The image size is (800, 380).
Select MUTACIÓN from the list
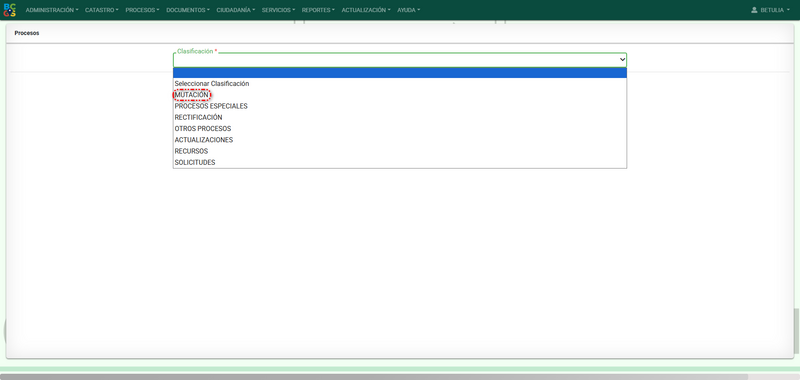click(x=400, y=95)
